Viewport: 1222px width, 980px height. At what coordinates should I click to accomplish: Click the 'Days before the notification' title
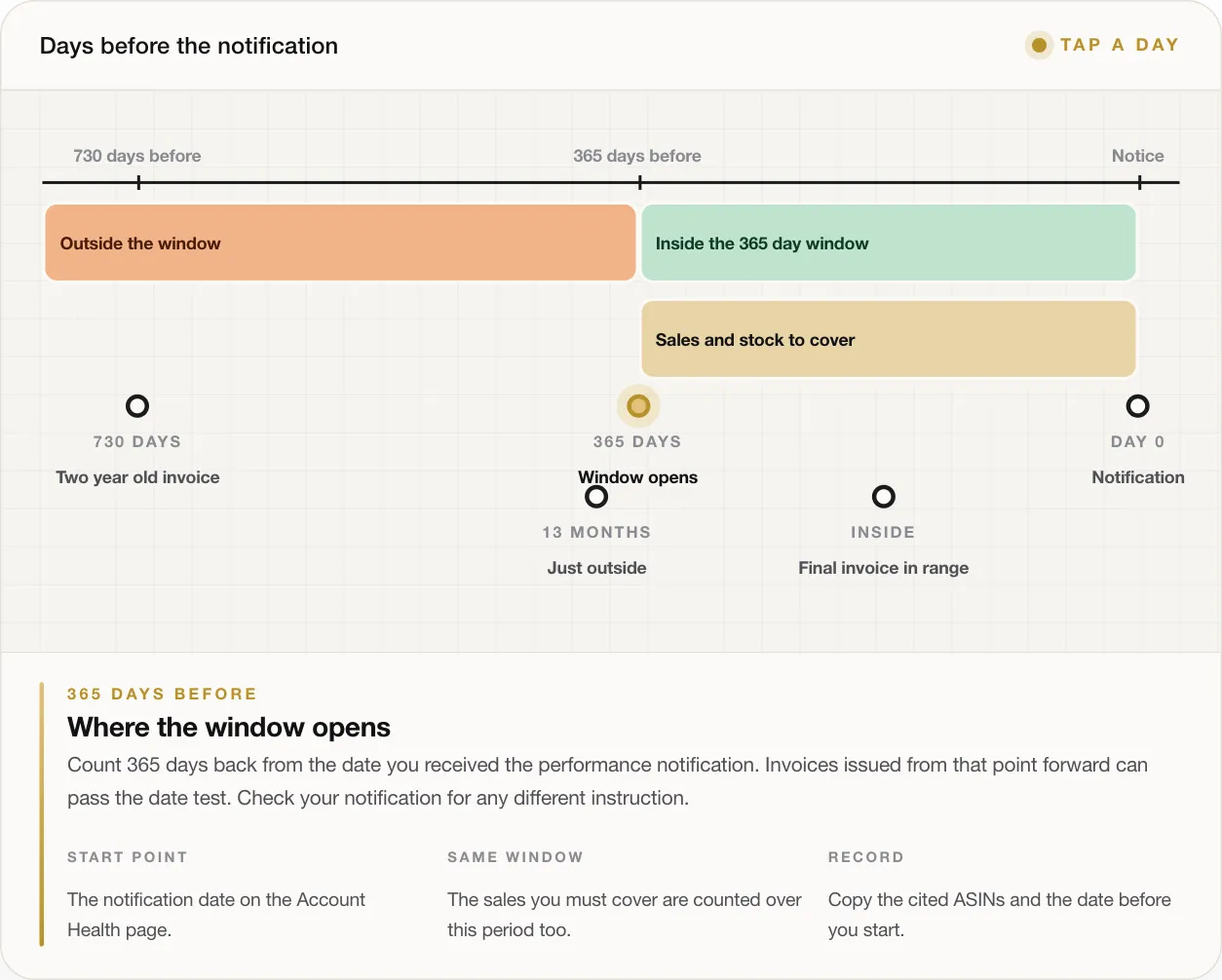click(189, 46)
